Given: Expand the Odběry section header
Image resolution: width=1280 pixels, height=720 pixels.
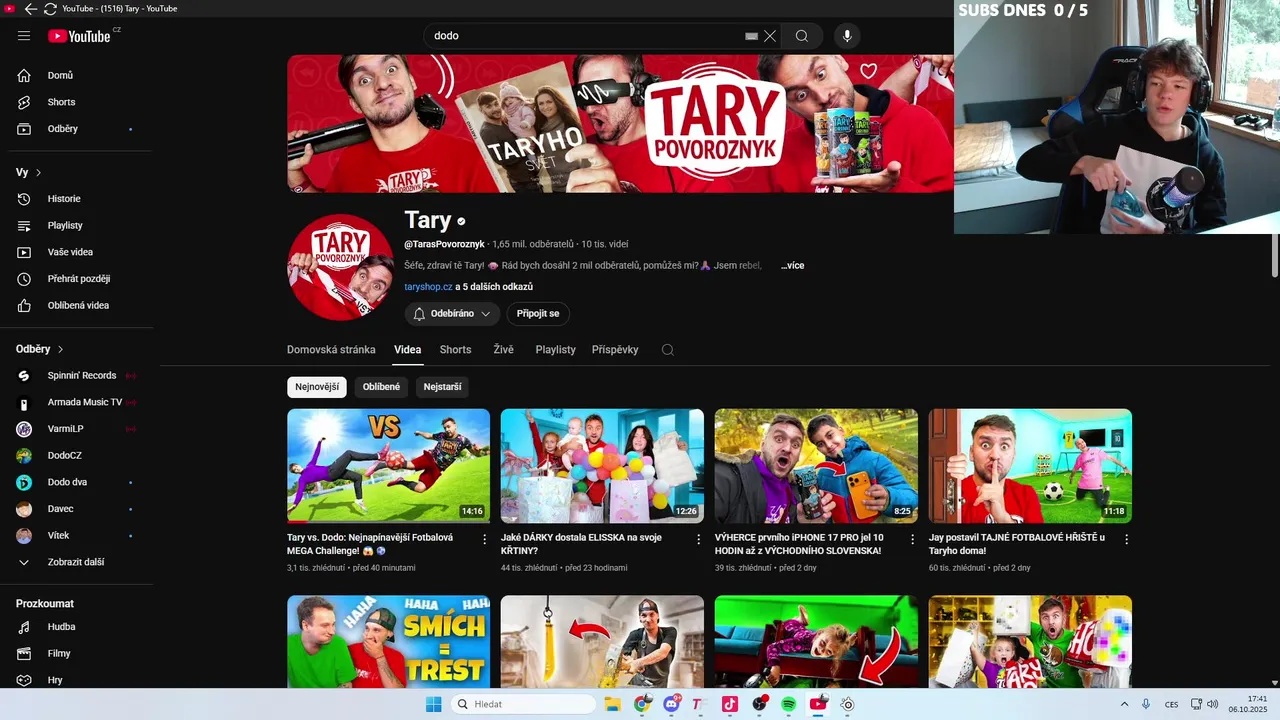Looking at the screenshot, I should coord(40,349).
